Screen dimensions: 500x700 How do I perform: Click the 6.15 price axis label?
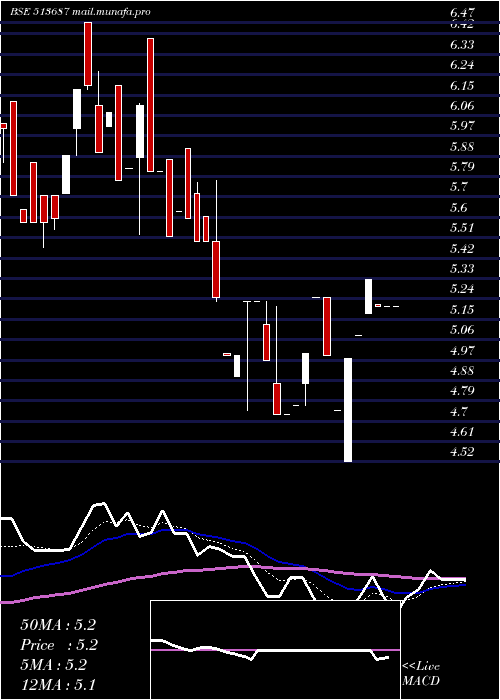(x=462, y=86)
